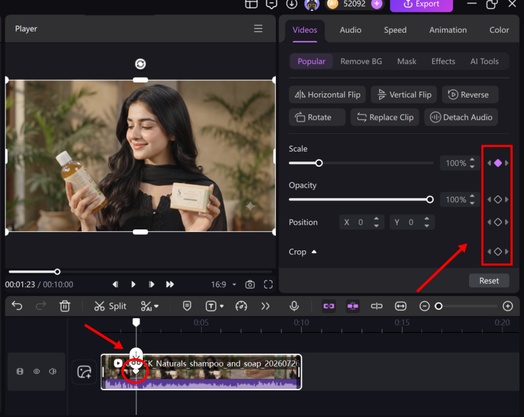The width and height of the screenshot is (524, 417).
Task: Zoom out the timeline
Action: tap(424, 306)
